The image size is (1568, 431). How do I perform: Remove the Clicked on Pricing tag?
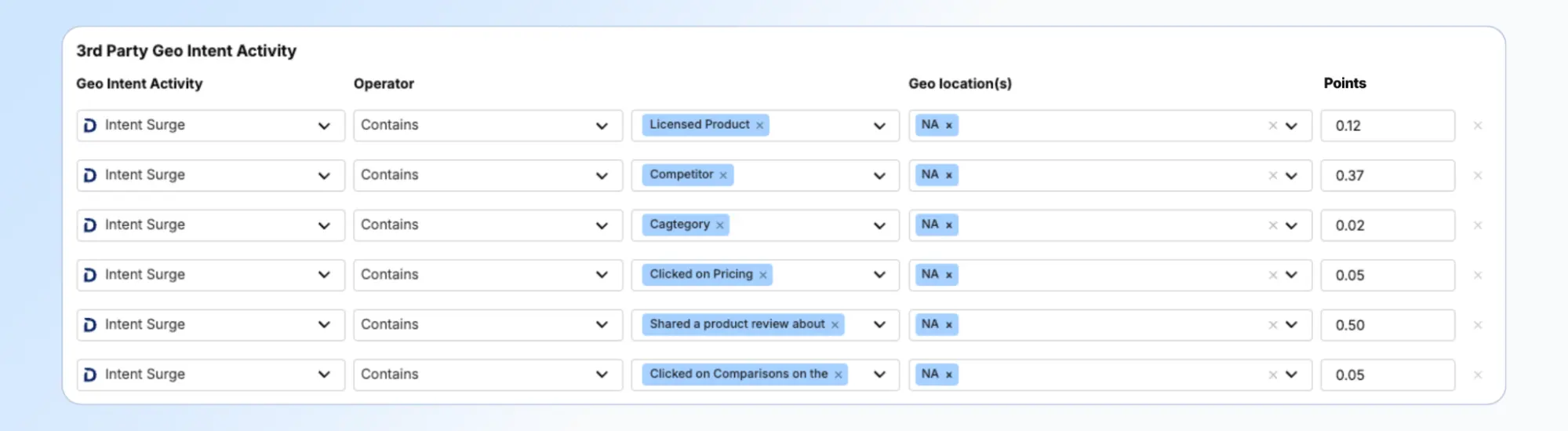pyautogui.click(x=762, y=276)
